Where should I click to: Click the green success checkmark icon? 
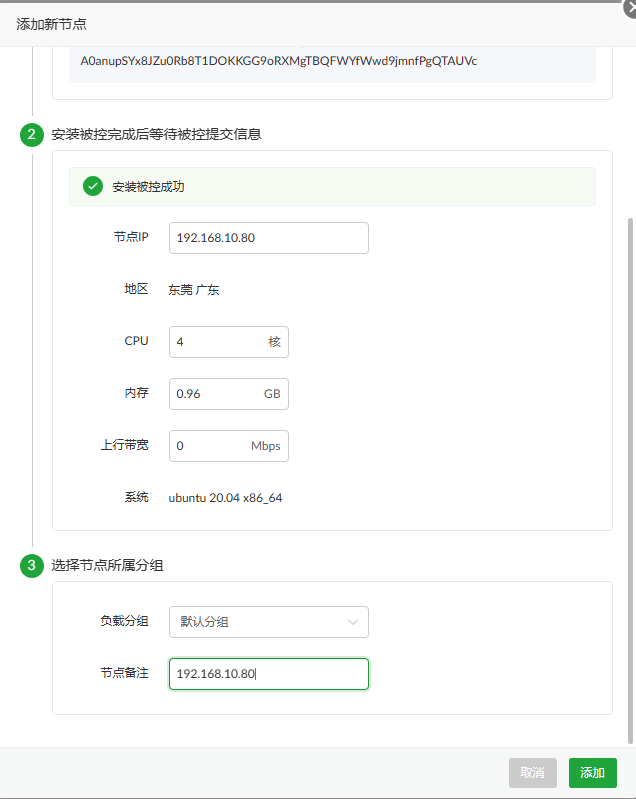click(x=93, y=187)
